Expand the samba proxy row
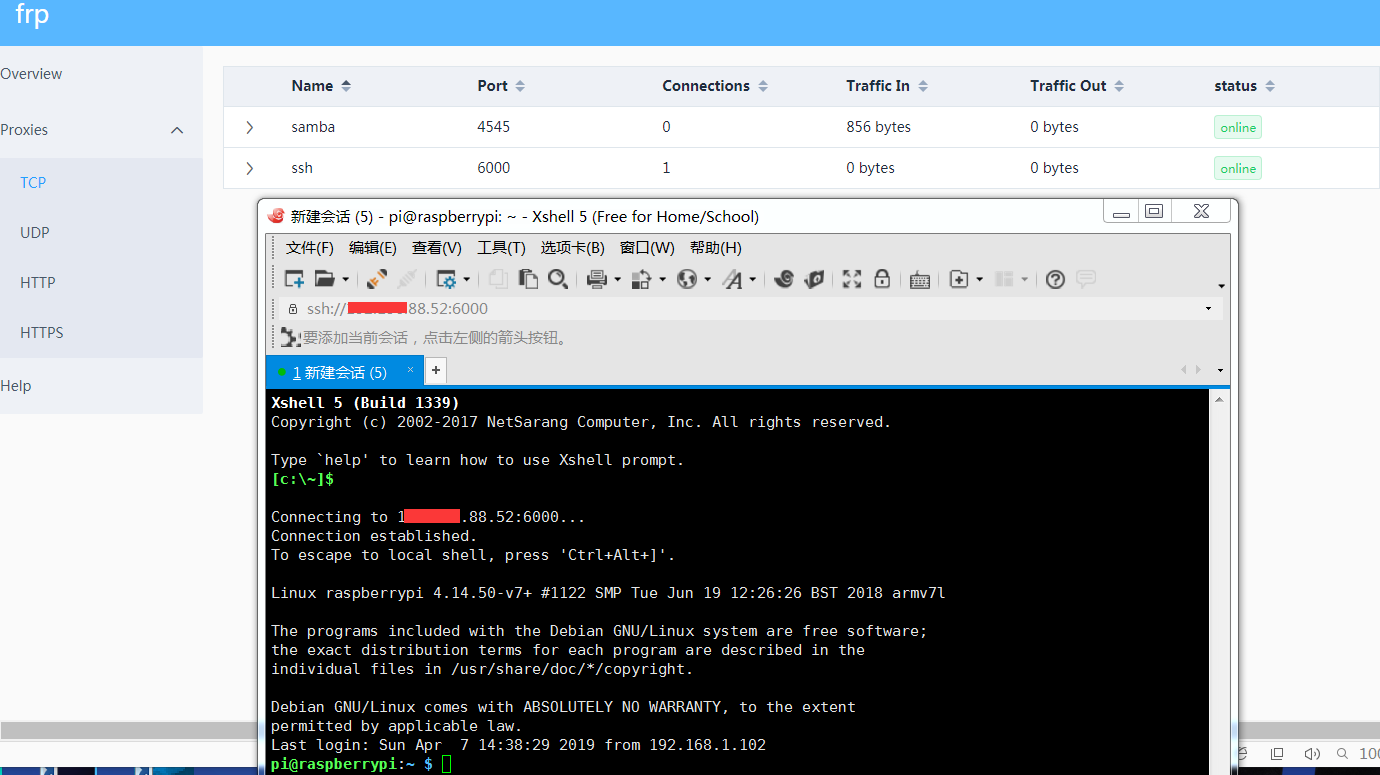This screenshot has height=775, width=1380. pos(249,127)
